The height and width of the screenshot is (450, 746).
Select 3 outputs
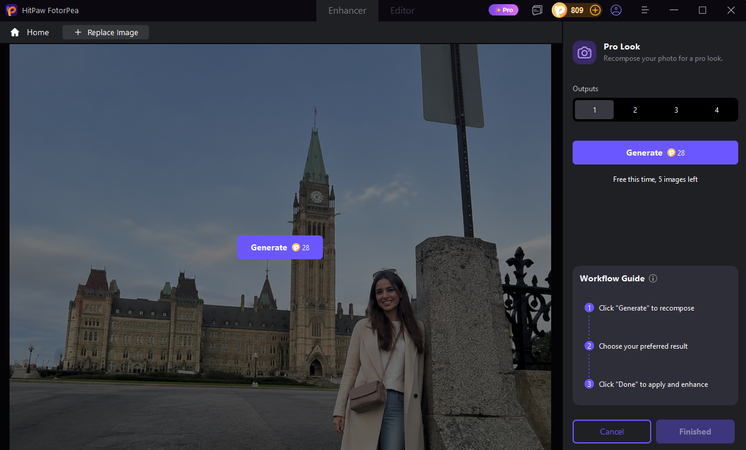(676, 110)
